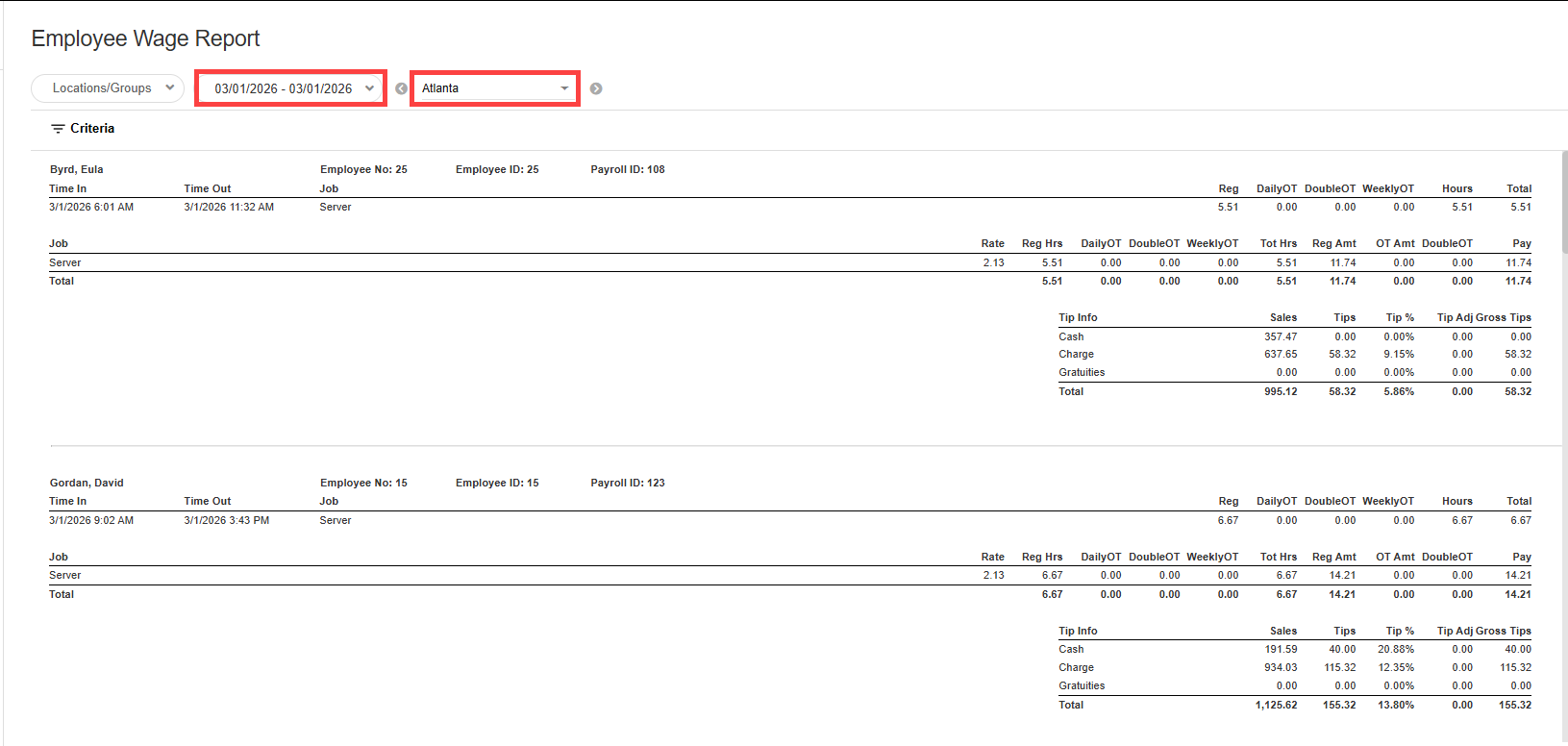Click Employee No: 25
The height and width of the screenshot is (746, 1568).
[363, 169]
